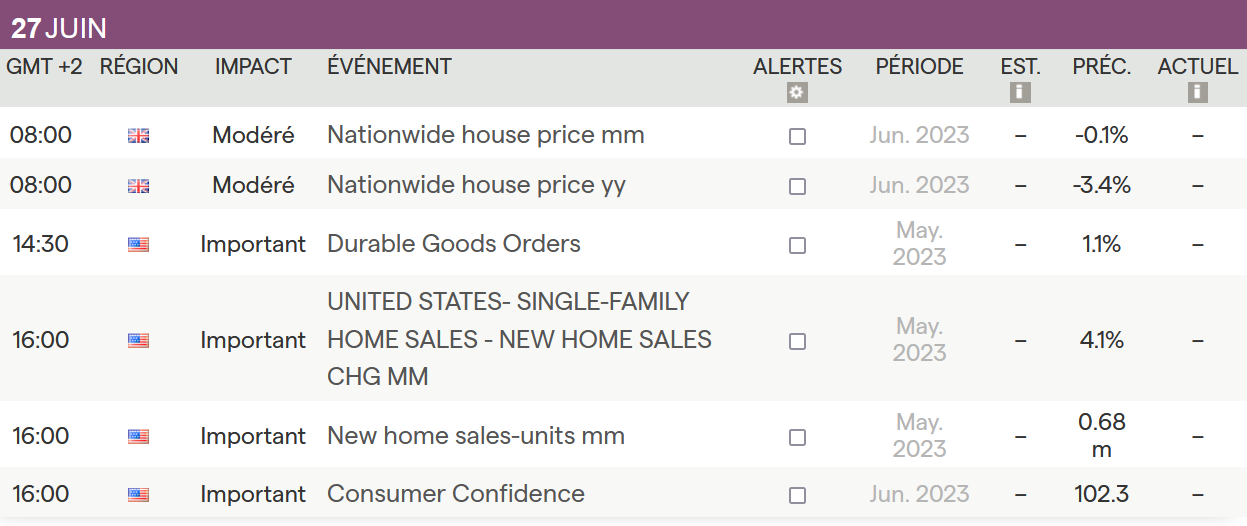
Task: Select the Nationwide house price mm event
Action: [x=485, y=135]
